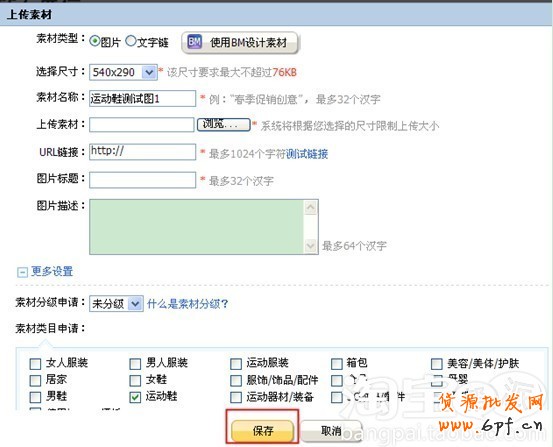Click the description box scroll down arrow
553x447 pixels.
tap(310, 245)
